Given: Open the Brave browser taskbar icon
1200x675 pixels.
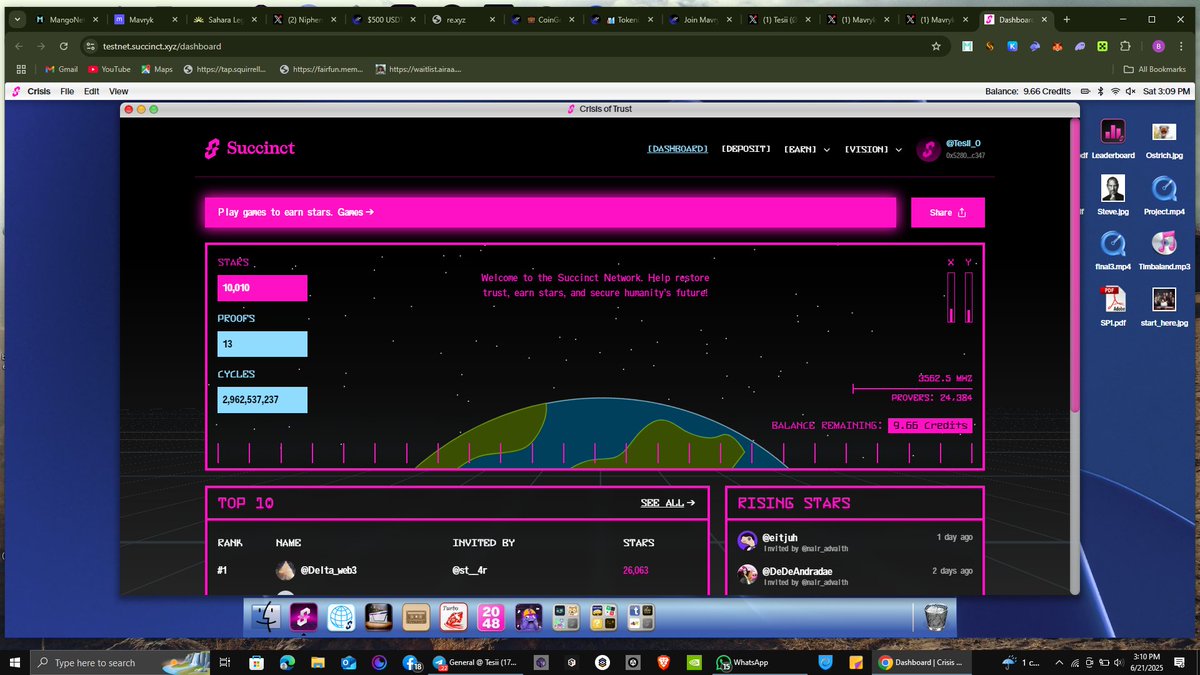Looking at the screenshot, I should point(664,662).
